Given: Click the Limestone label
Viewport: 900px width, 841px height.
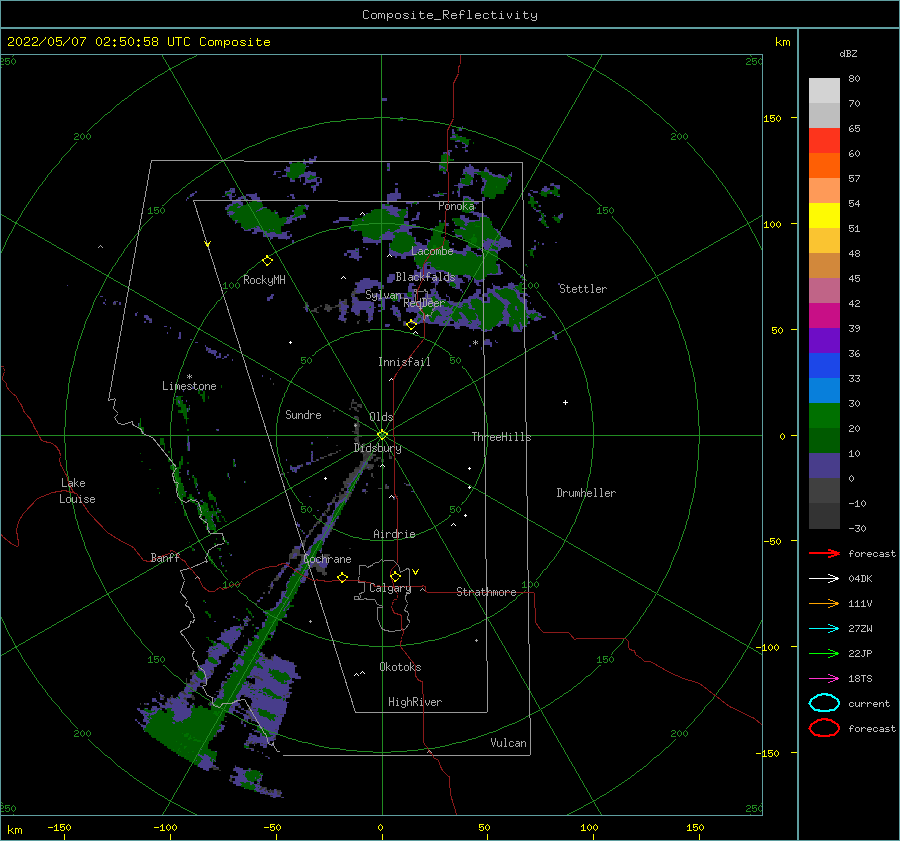Looking at the screenshot, I should 189,386.
